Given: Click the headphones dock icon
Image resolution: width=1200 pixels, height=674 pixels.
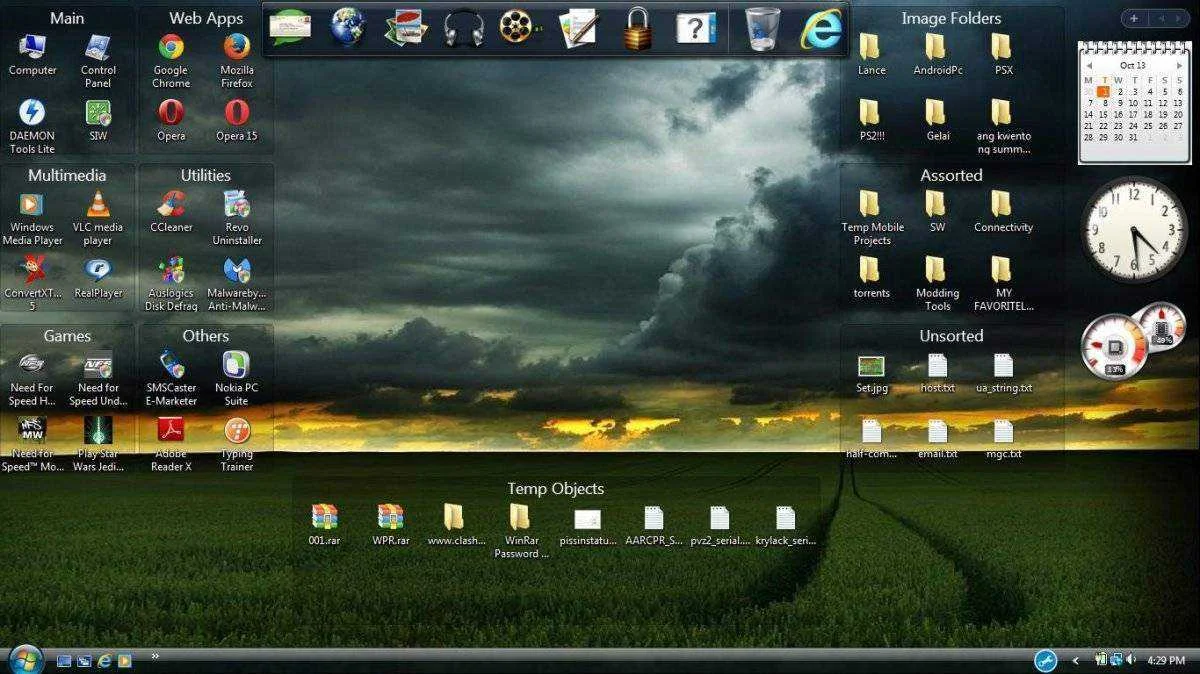Looking at the screenshot, I should point(464,27).
